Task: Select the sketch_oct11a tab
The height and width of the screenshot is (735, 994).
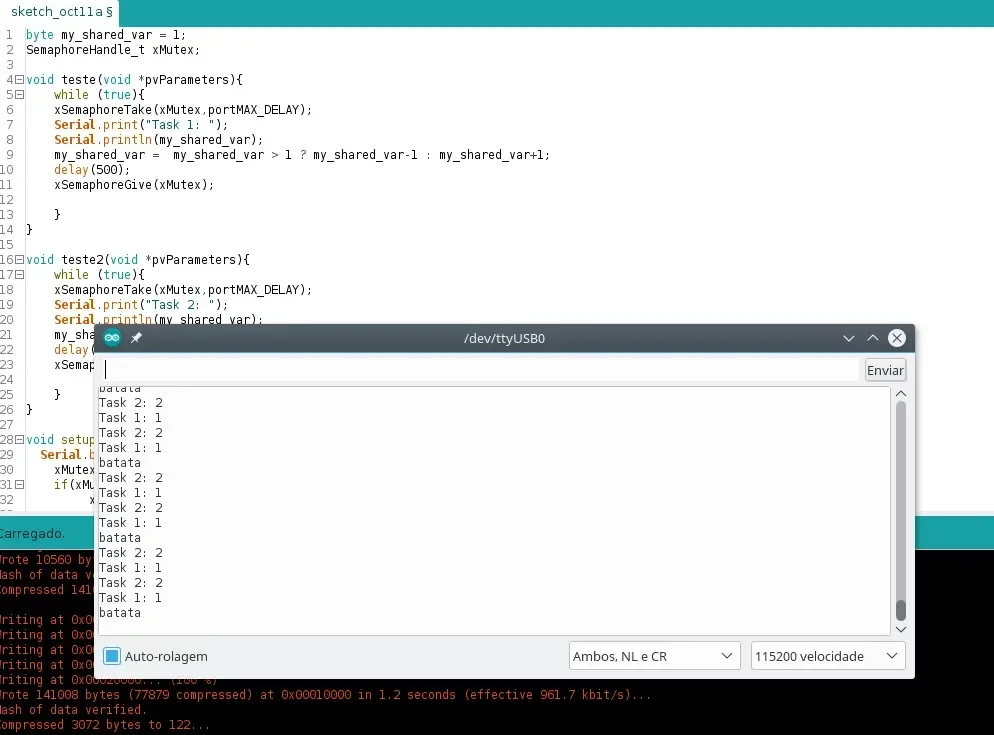Action: pos(61,11)
